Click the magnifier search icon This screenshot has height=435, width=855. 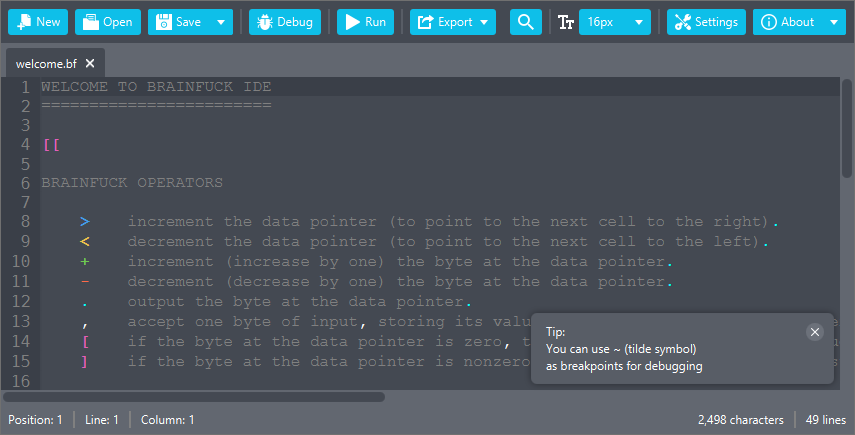click(526, 22)
